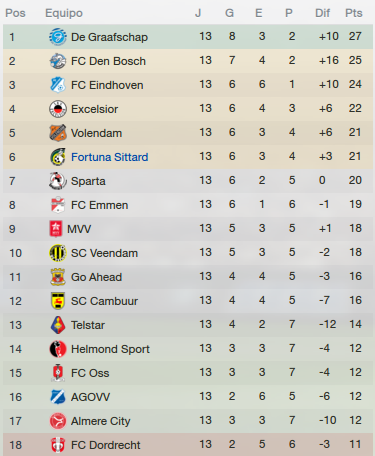Open the Fortuna Sittard team link
375x456 pixels.
point(109,157)
